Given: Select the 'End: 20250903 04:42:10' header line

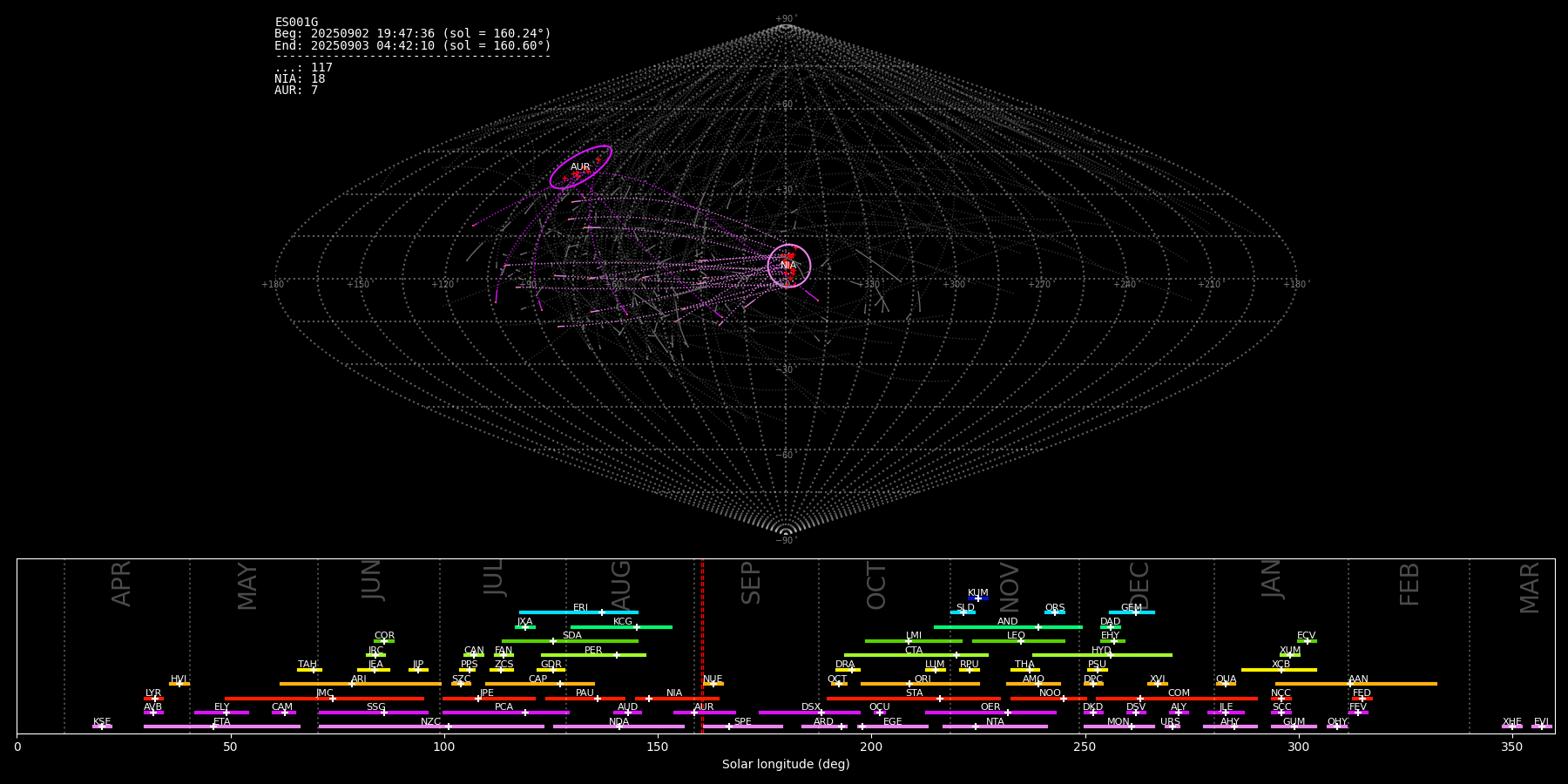Looking at the screenshot, I should pos(413,45).
